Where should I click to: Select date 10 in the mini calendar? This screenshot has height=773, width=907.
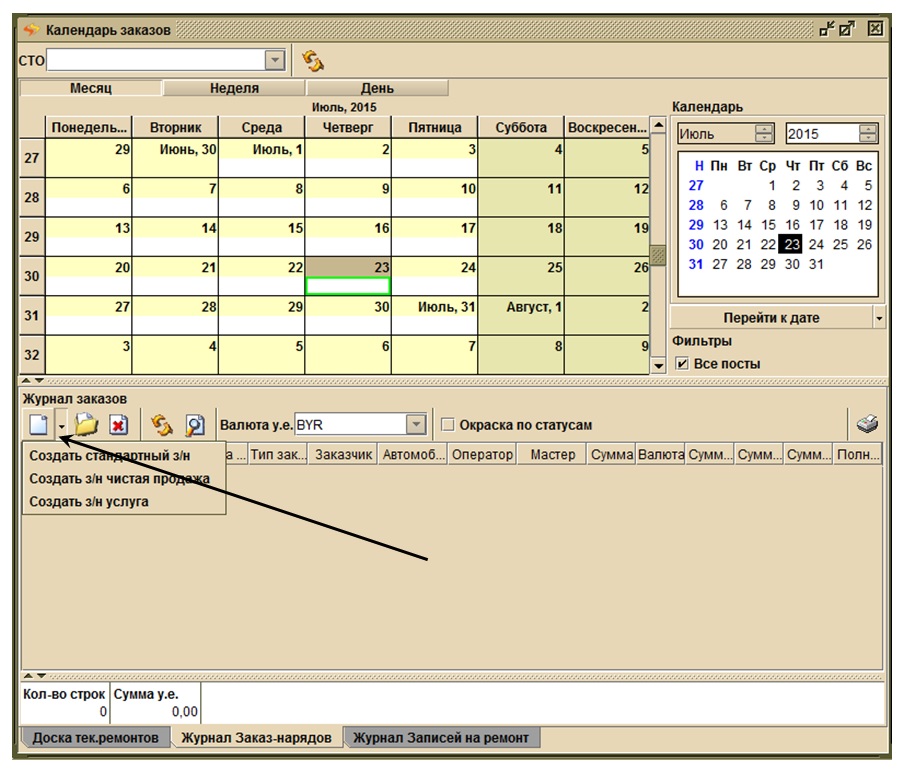816,205
